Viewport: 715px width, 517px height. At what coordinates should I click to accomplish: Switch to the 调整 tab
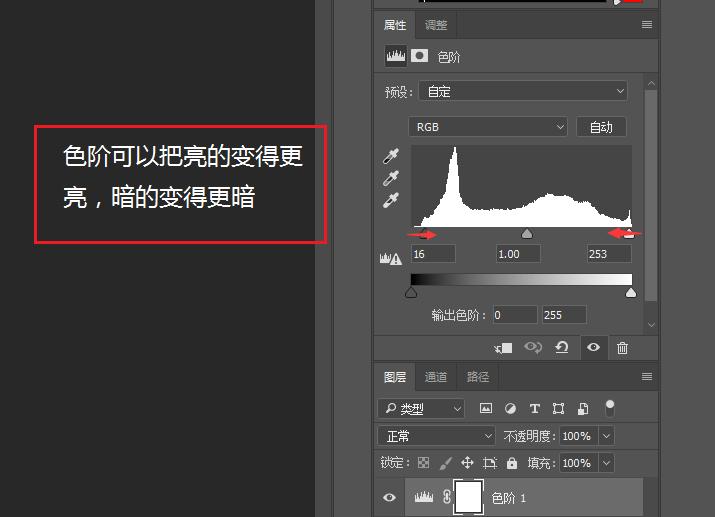(436, 25)
